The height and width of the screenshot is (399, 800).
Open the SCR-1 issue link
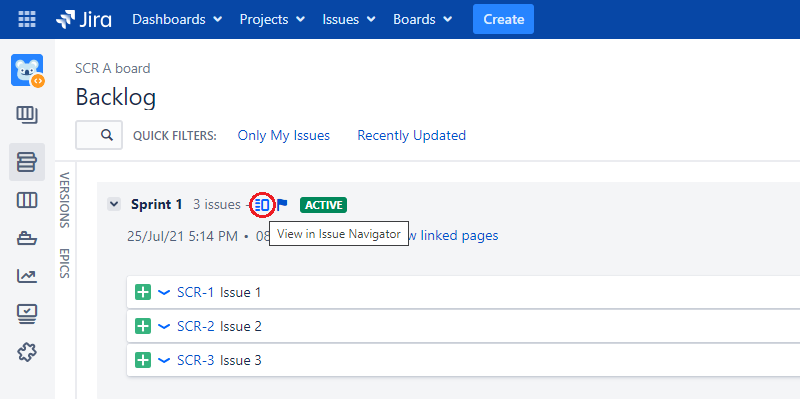pyautogui.click(x=195, y=292)
